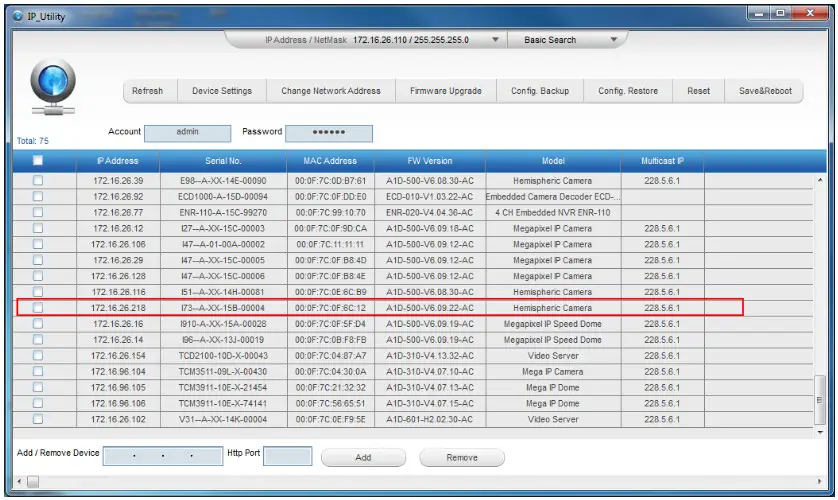838x500 pixels.
Task: Focus the Password input field
Action: point(329,133)
